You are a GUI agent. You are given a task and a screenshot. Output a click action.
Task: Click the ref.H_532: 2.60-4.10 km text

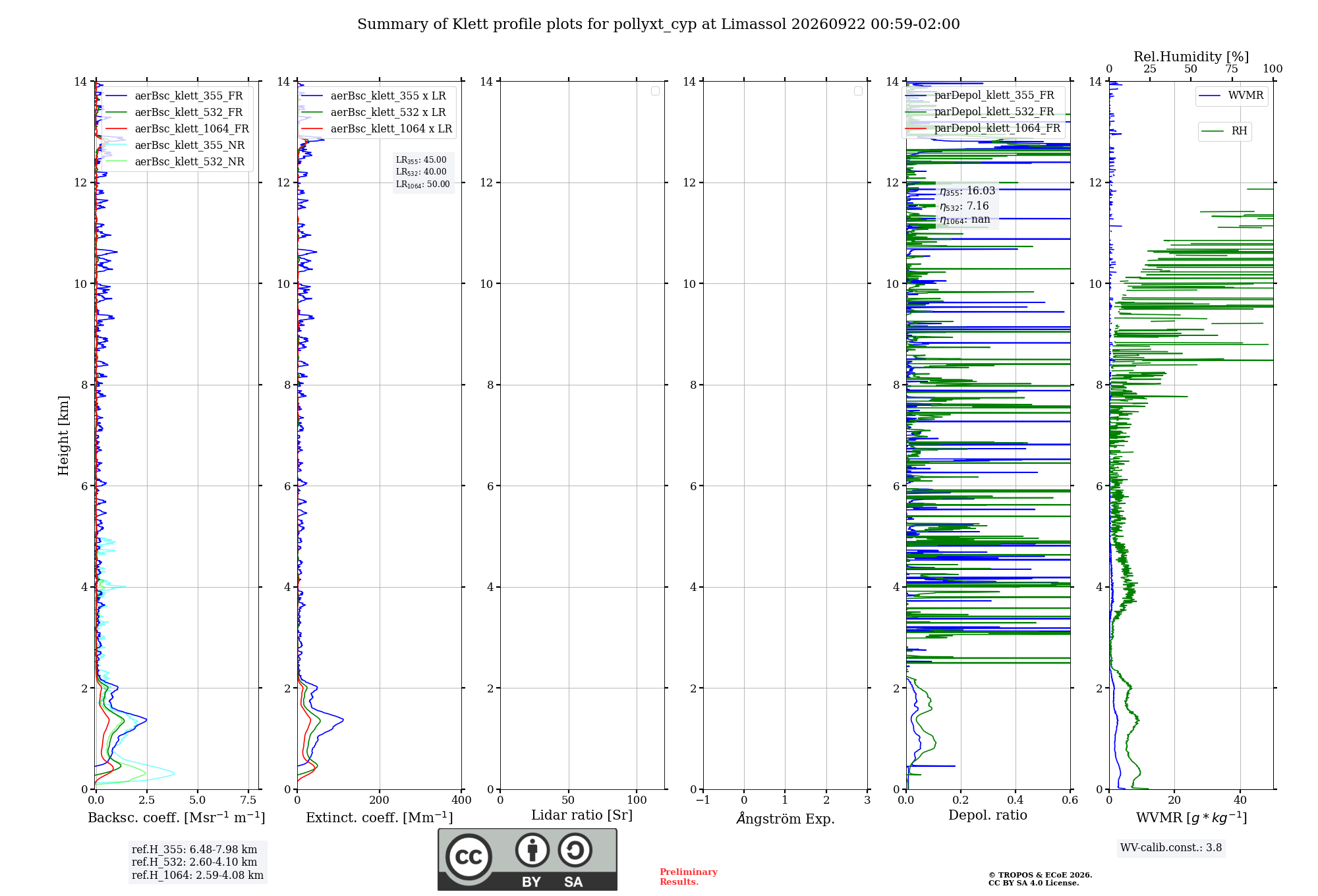(194, 862)
